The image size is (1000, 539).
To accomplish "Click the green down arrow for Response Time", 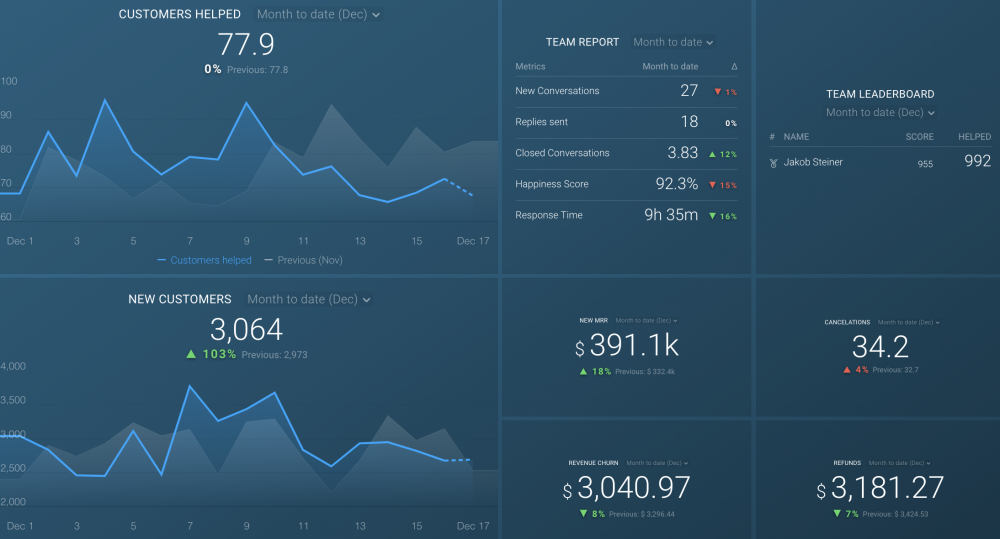I will coord(711,216).
